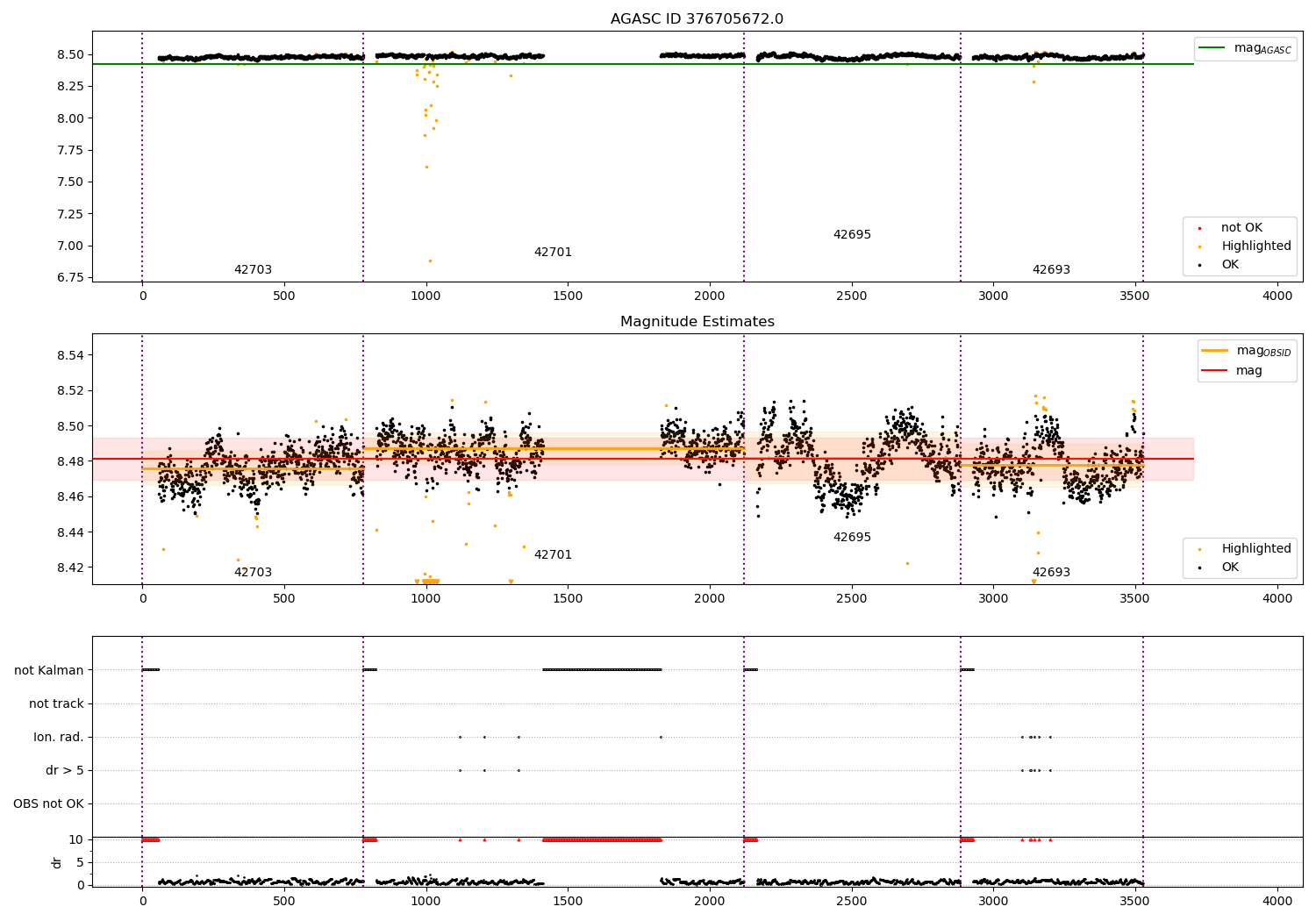Click the red "mag" legend line sample
Image resolution: width=1316 pixels, height=921 pixels.
pos(1215,371)
